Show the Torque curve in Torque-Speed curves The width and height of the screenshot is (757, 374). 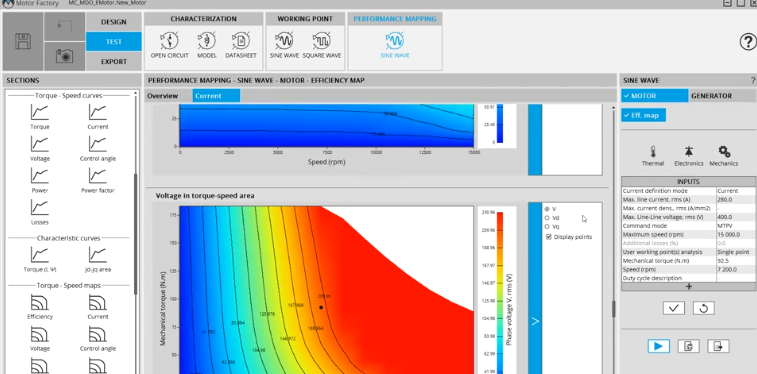tap(40, 117)
